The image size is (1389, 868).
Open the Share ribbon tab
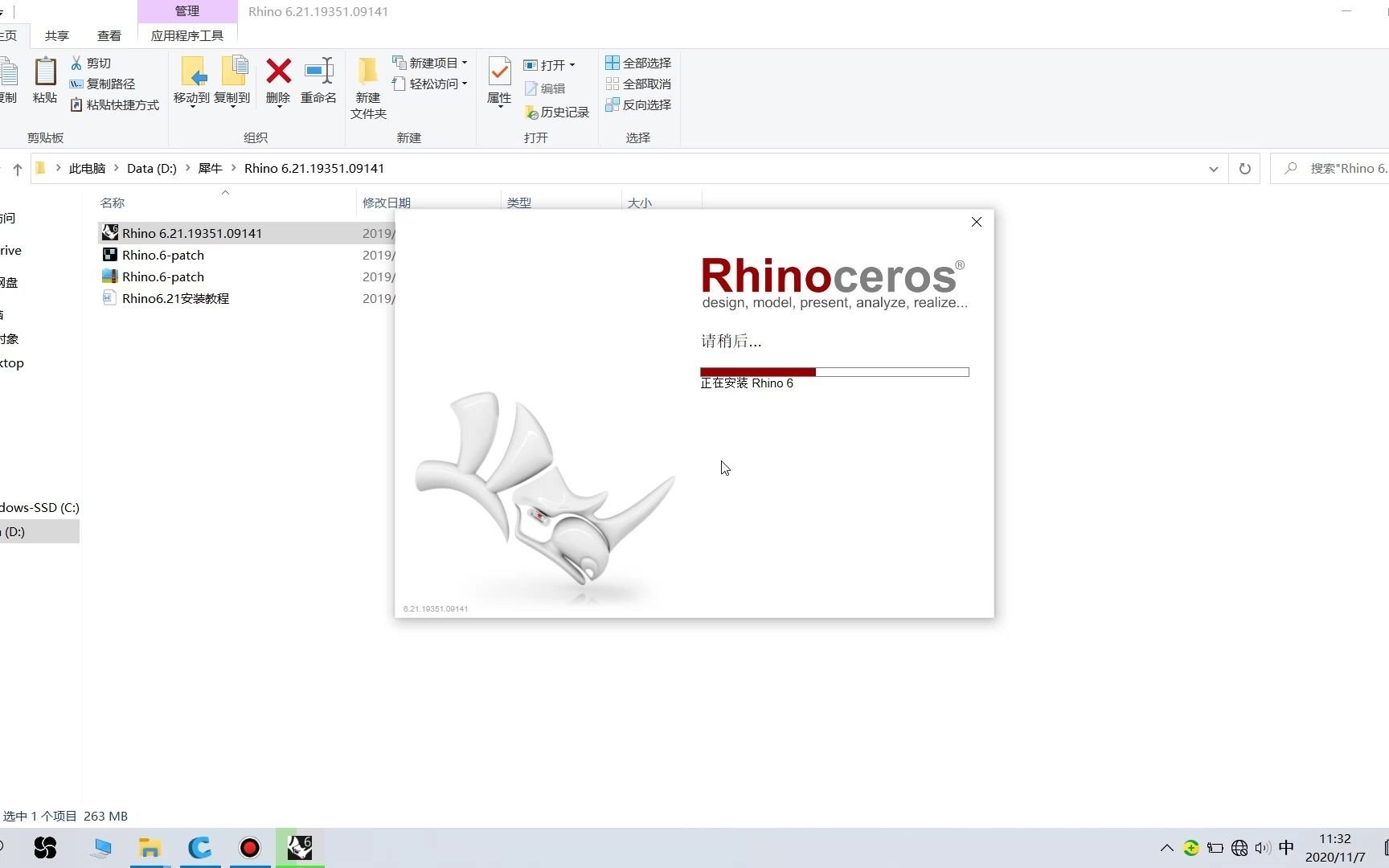click(57, 35)
